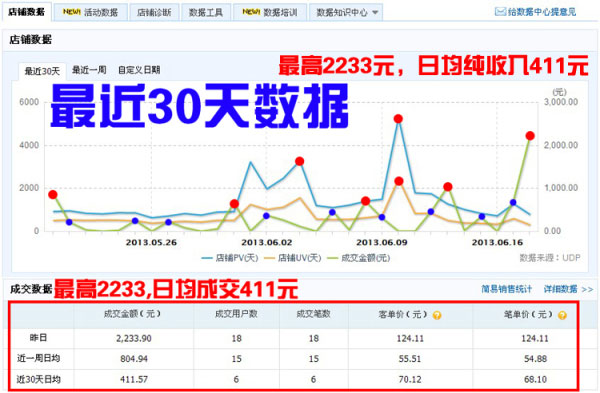Choose the 自定义日期 range option

[139, 70]
